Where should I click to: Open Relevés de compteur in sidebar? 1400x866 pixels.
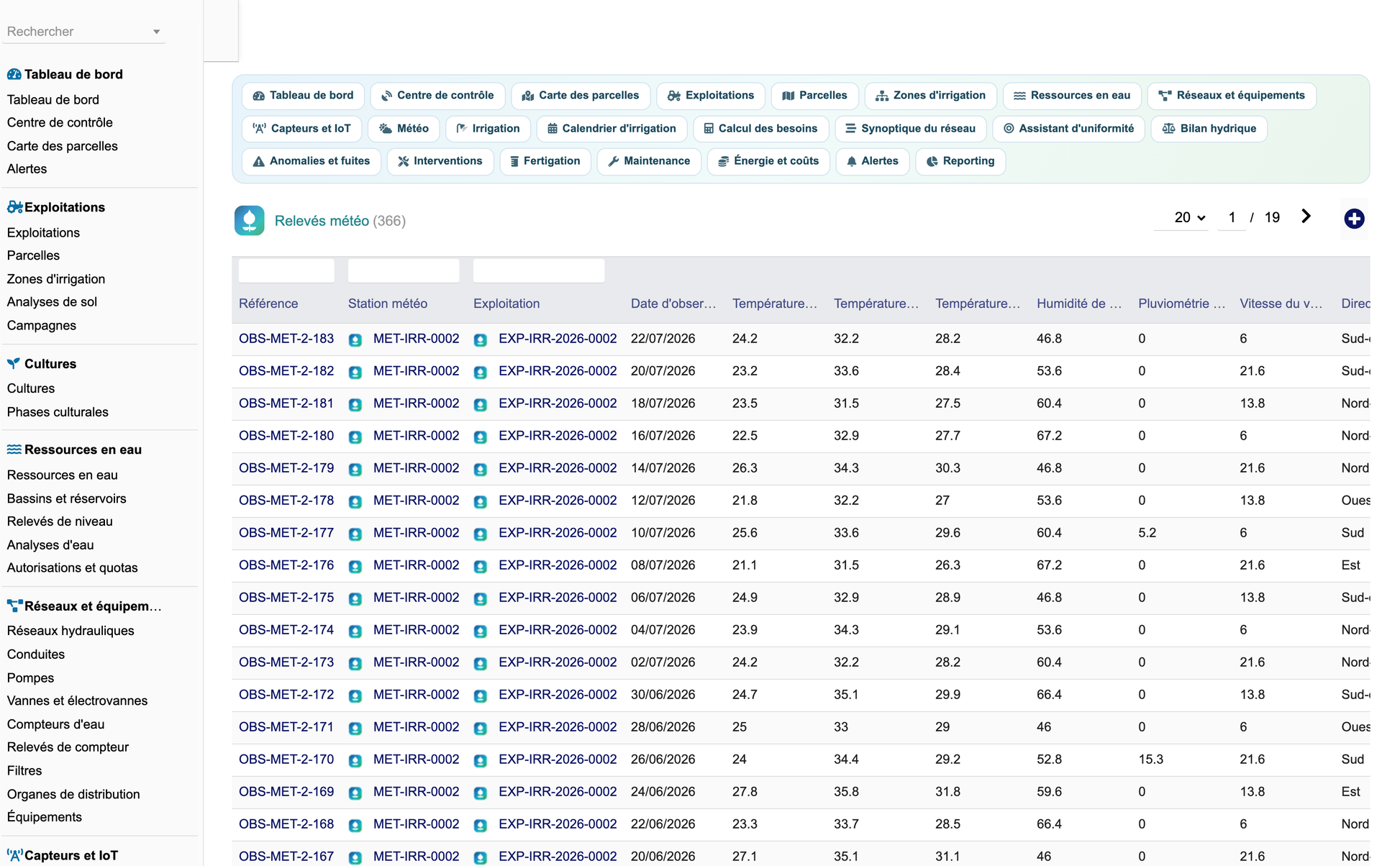click(x=68, y=747)
